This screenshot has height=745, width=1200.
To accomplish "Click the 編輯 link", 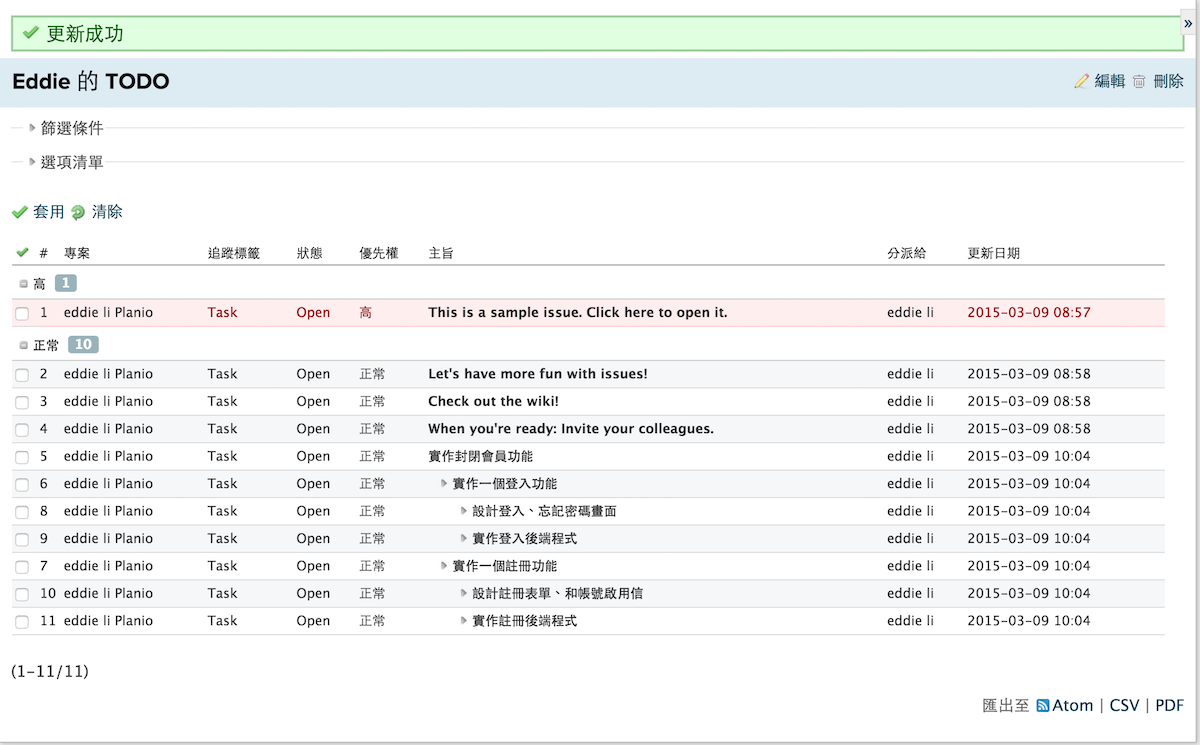I will pos(1110,82).
